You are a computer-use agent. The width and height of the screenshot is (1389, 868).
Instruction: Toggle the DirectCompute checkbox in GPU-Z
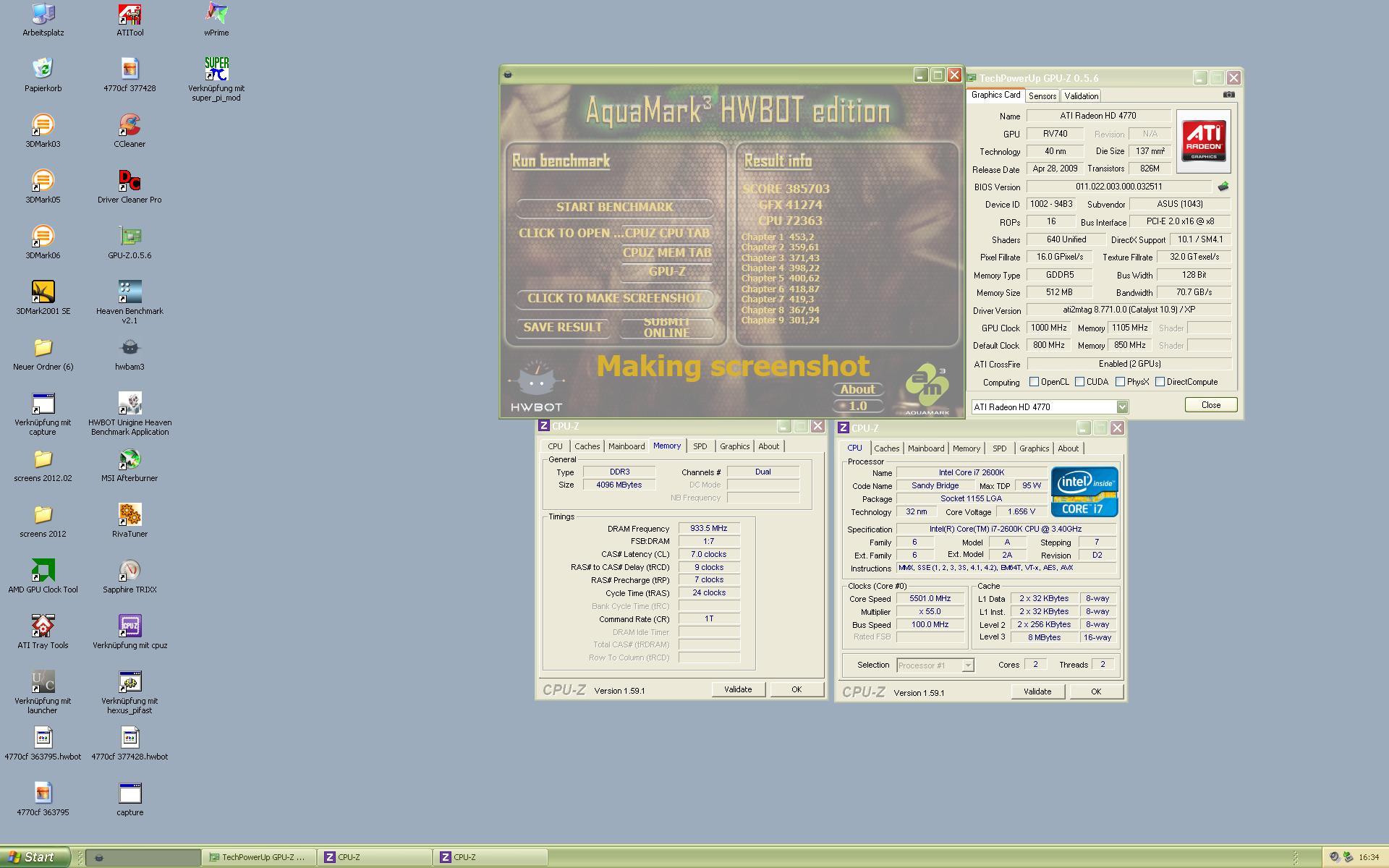(x=1160, y=382)
